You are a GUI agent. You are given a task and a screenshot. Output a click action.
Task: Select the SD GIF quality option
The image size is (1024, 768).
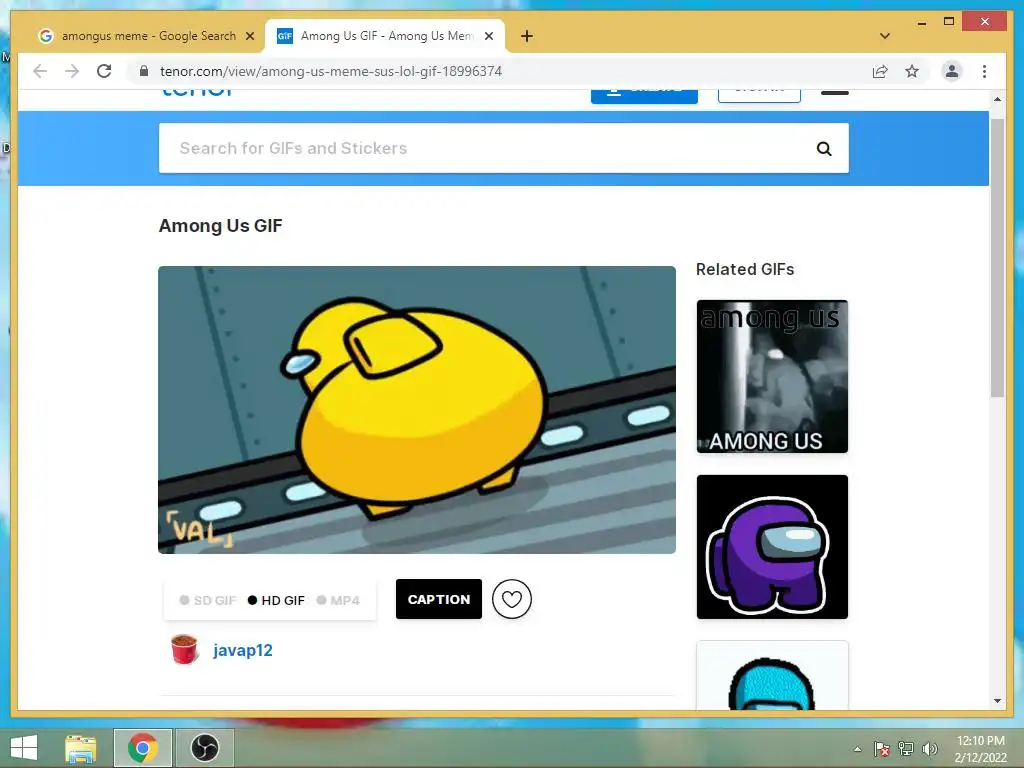208,600
